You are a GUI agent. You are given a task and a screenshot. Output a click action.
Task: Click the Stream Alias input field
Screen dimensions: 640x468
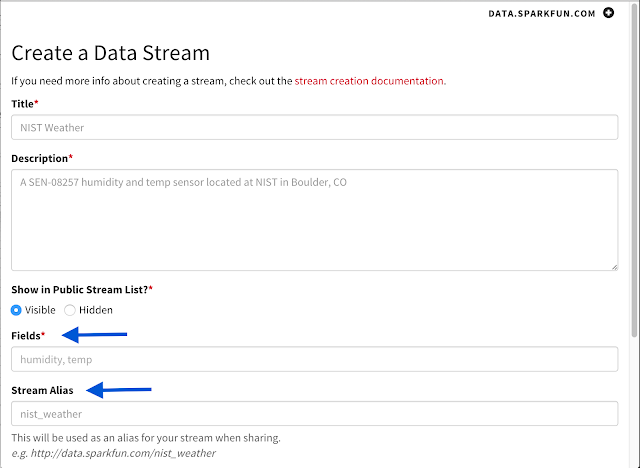(x=314, y=414)
